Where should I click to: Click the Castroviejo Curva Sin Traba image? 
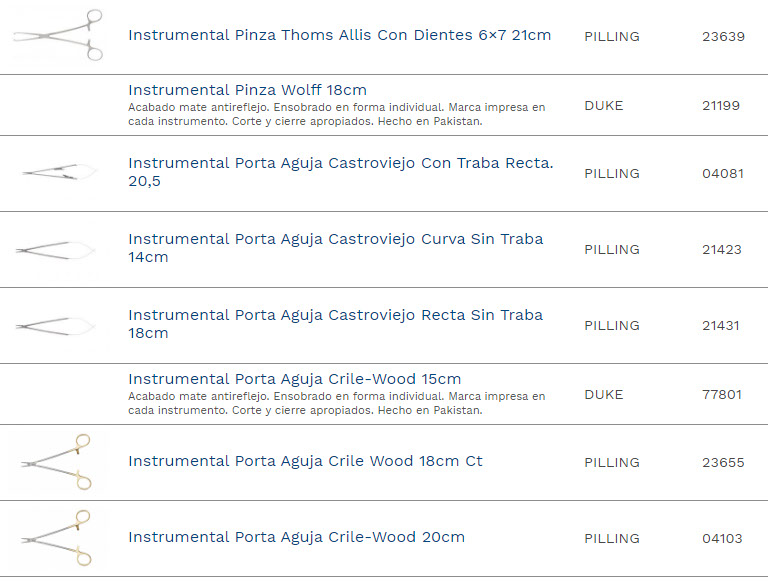pyautogui.click(x=58, y=249)
